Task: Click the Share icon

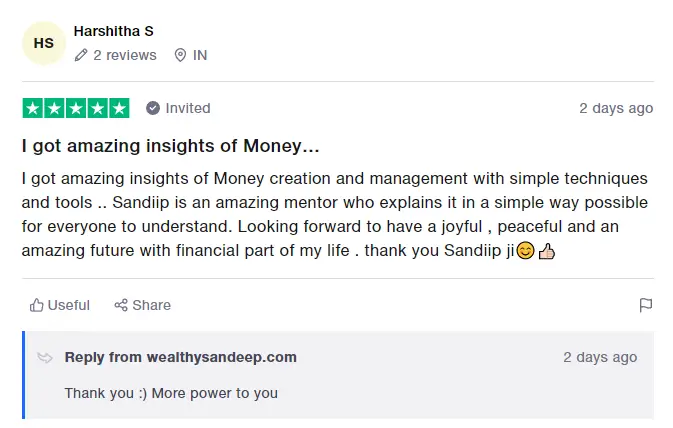Action: click(x=121, y=305)
